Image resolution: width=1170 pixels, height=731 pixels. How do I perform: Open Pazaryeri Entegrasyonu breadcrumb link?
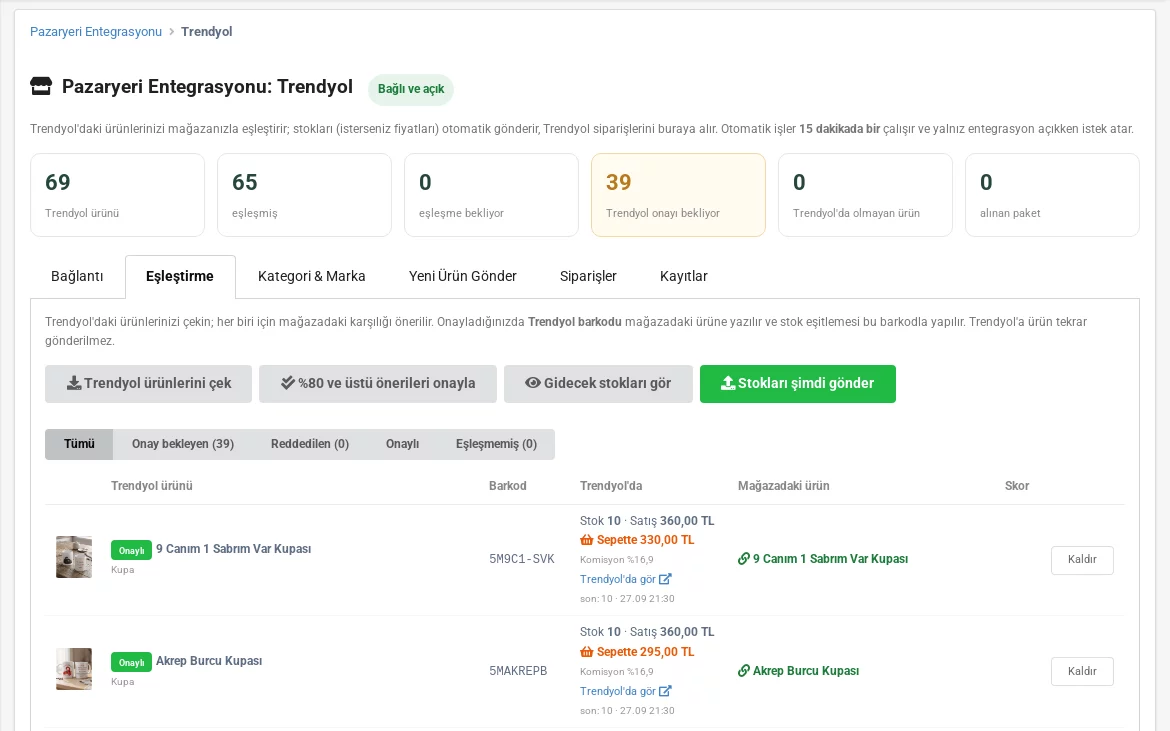tap(96, 31)
